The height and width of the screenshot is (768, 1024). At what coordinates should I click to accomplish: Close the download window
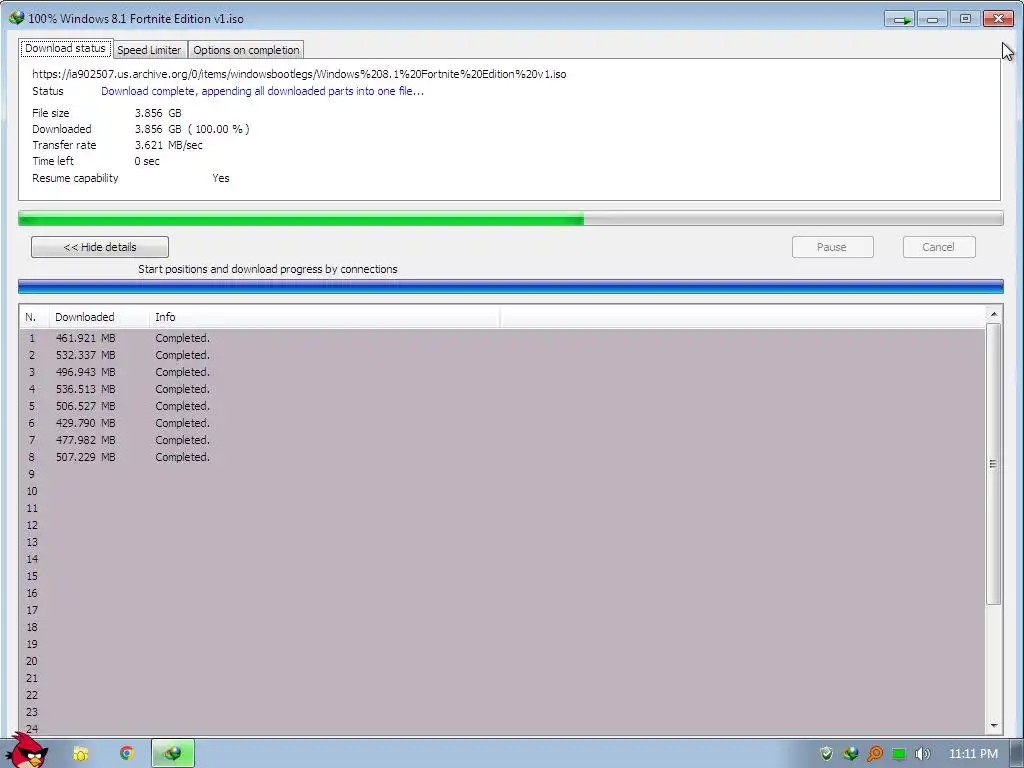pyautogui.click(x=999, y=19)
